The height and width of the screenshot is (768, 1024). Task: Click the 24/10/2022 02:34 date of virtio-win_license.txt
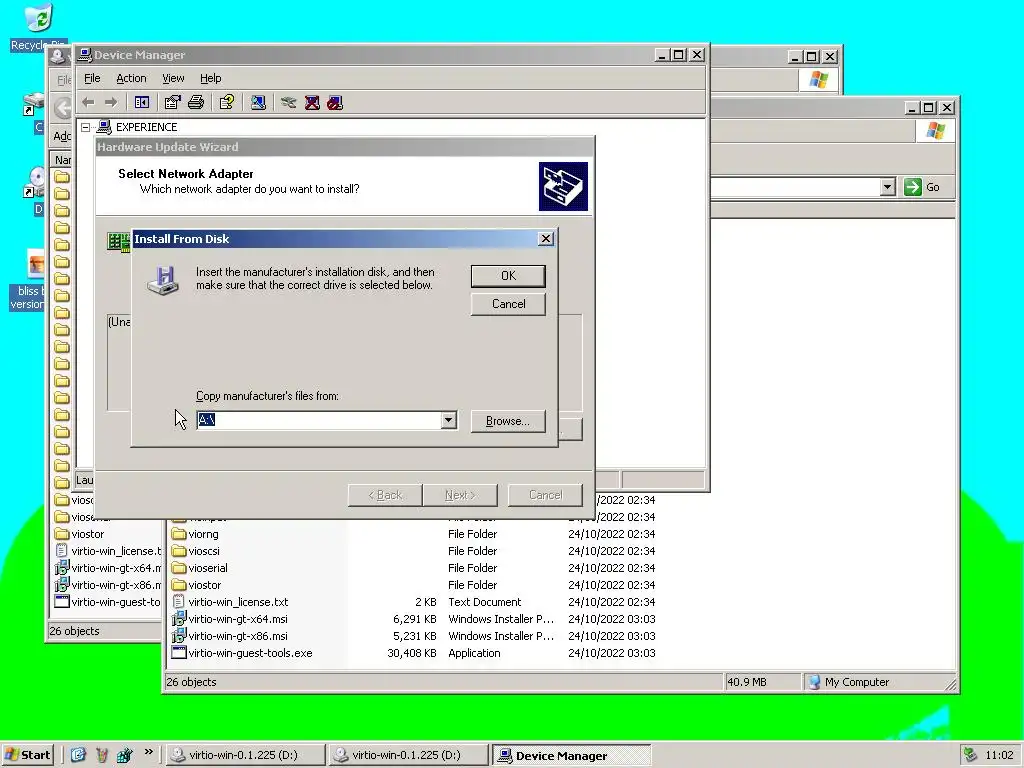611,601
